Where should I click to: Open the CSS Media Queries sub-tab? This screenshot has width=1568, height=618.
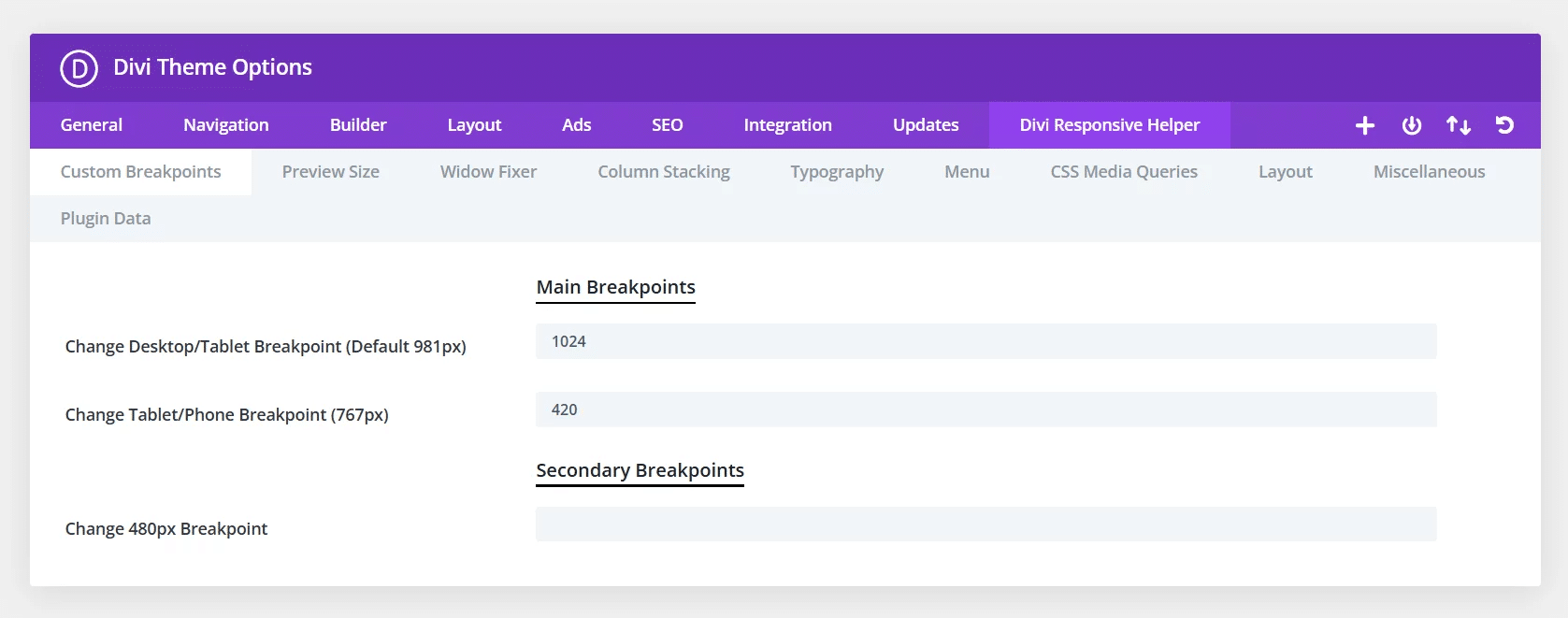pyautogui.click(x=1124, y=172)
